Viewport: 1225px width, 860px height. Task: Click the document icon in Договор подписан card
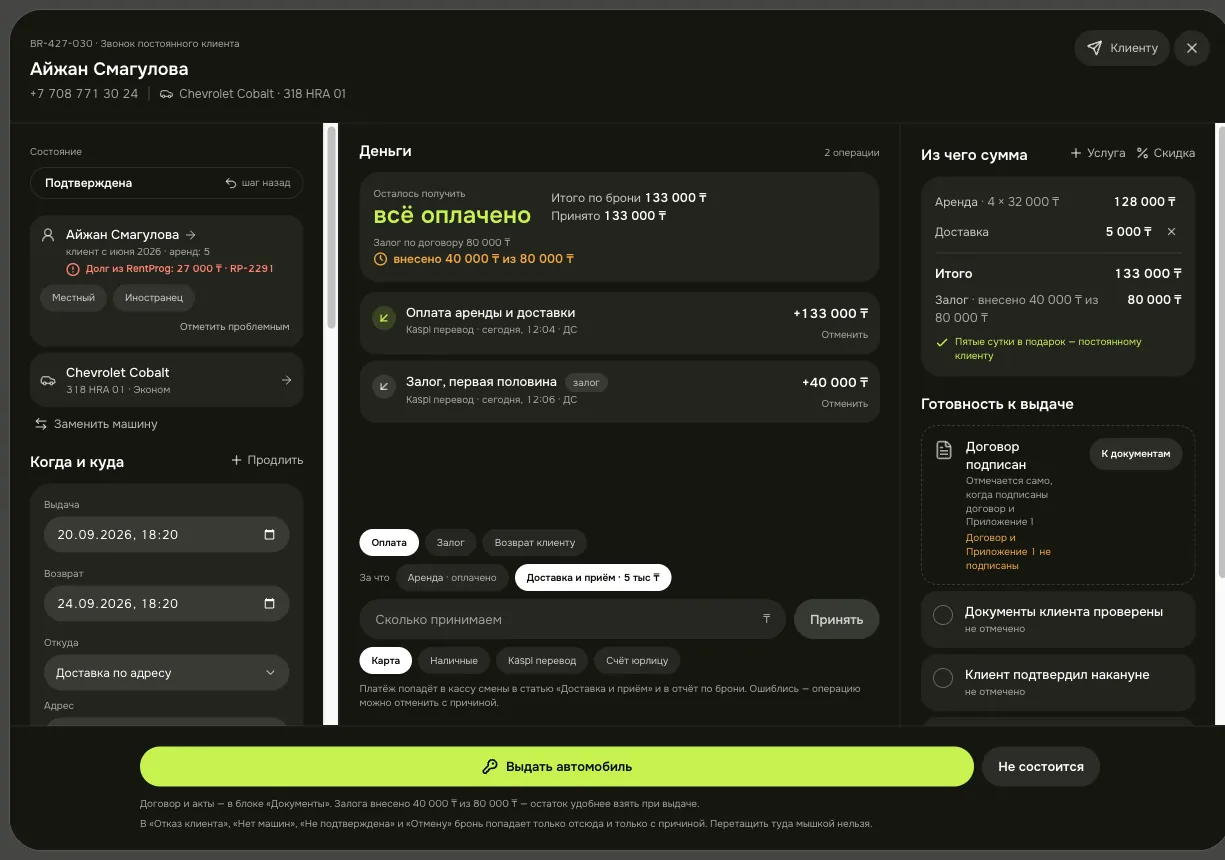point(943,450)
